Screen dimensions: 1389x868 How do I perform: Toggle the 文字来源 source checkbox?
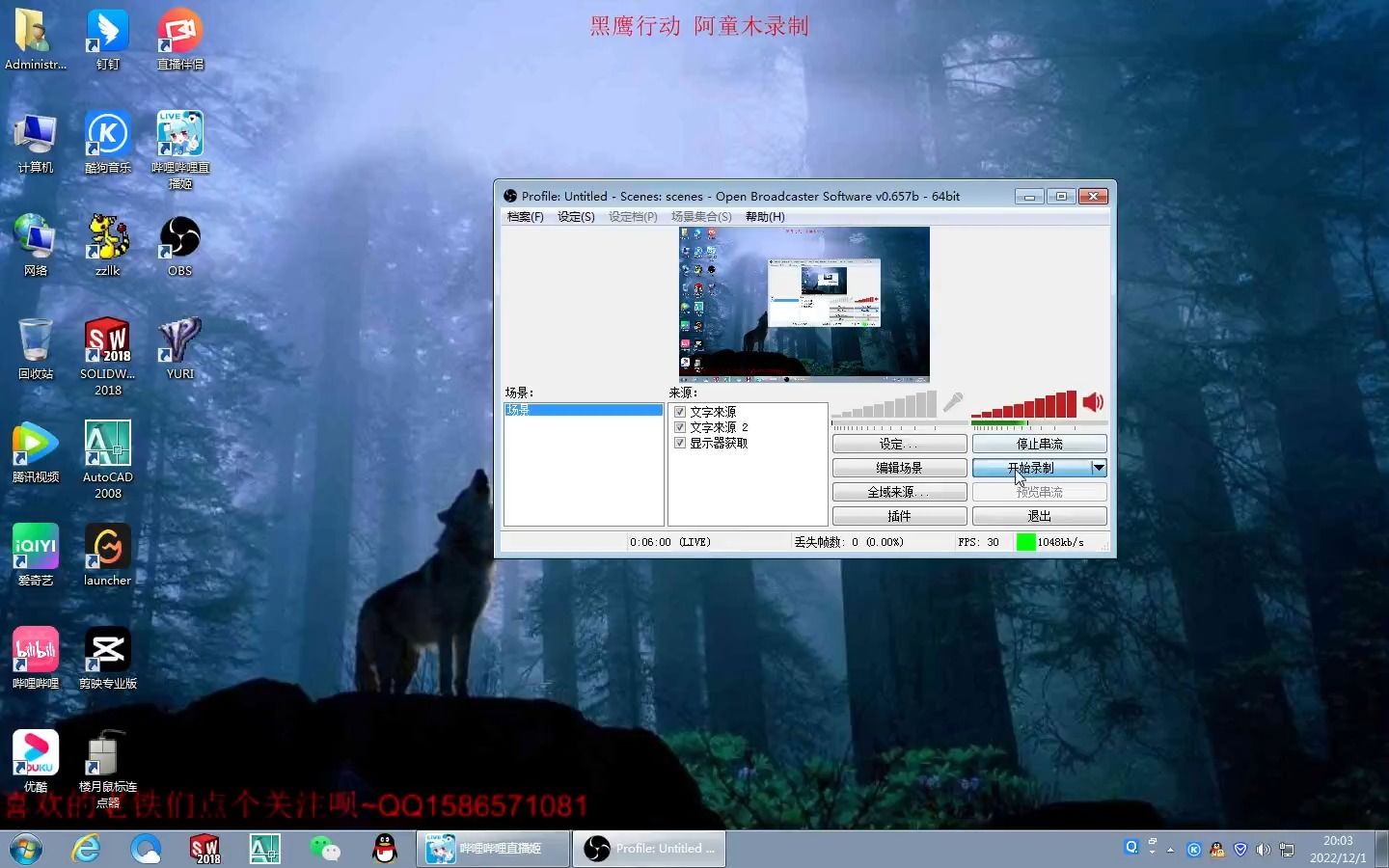680,412
